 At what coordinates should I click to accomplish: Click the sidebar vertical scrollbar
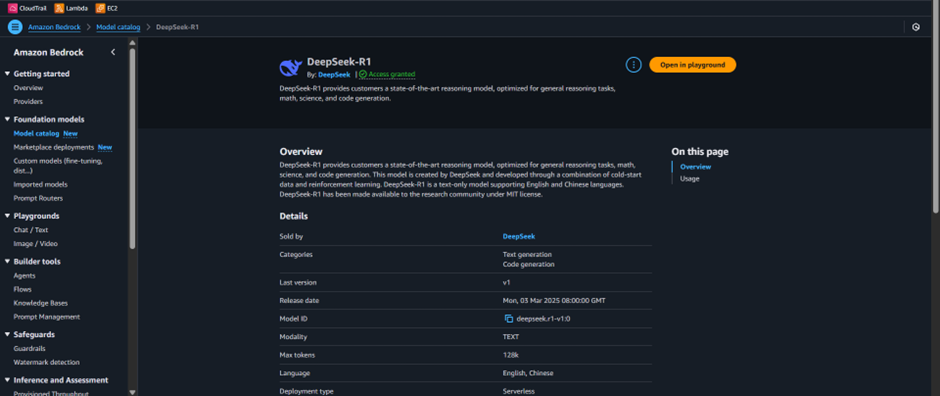coord(132,150)
